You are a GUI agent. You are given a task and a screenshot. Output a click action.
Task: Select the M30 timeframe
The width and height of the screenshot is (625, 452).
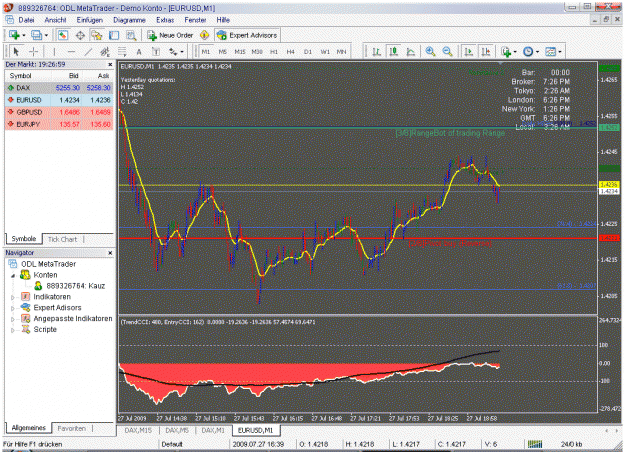pos(257,51)
